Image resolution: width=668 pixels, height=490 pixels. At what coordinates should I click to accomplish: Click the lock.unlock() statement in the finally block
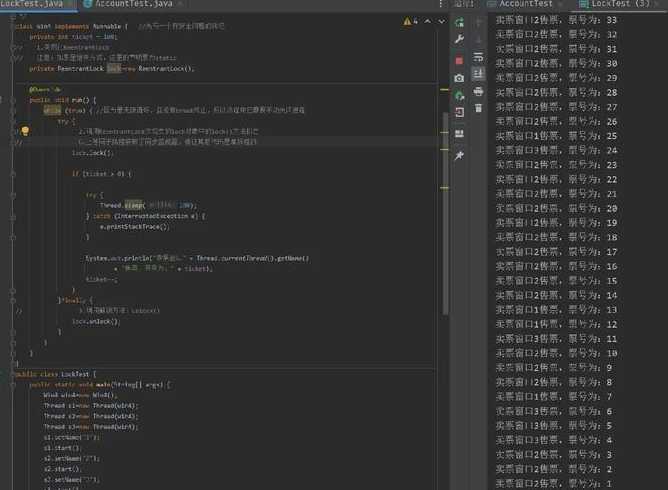click(96, 322)
